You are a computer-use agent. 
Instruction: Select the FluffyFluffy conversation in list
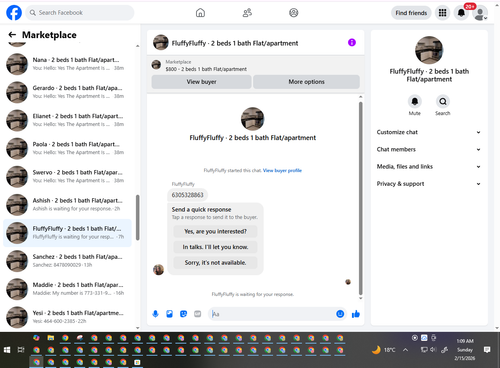(67, 233)
